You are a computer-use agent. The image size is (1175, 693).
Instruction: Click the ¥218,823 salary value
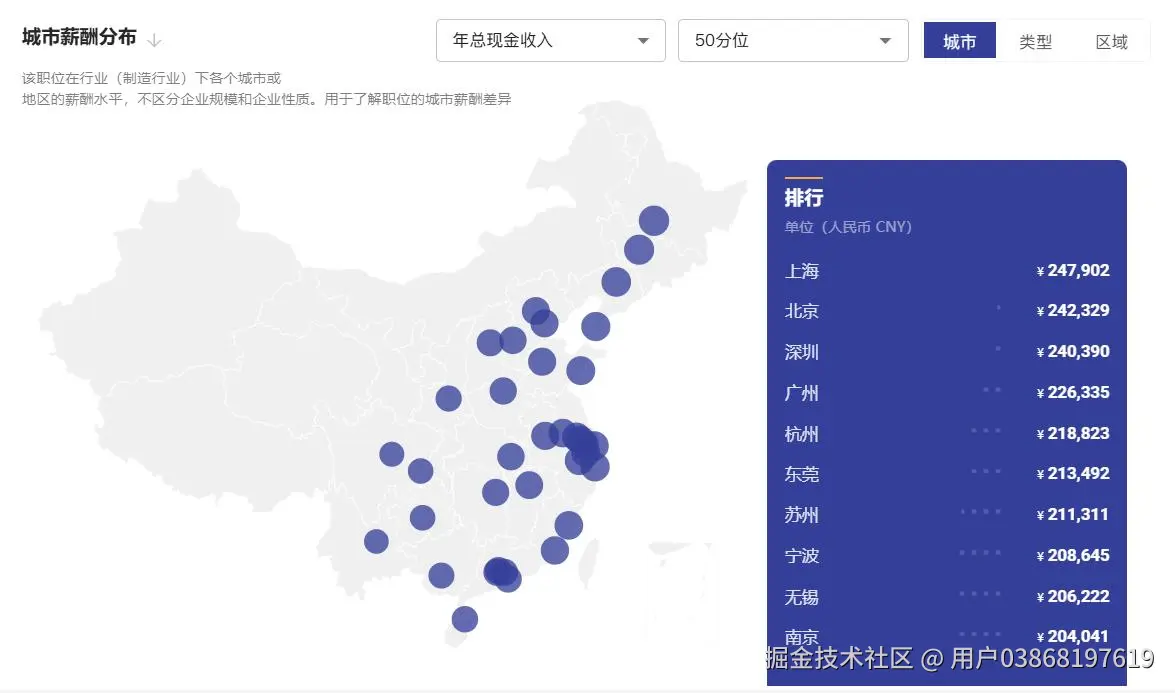1072,433
